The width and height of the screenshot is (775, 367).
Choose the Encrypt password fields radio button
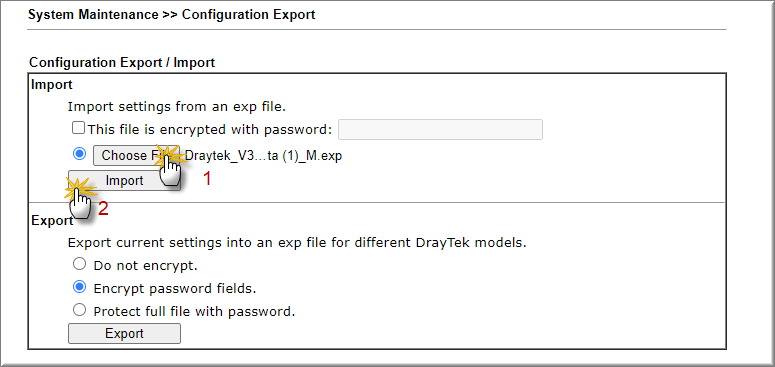(79, 287)
